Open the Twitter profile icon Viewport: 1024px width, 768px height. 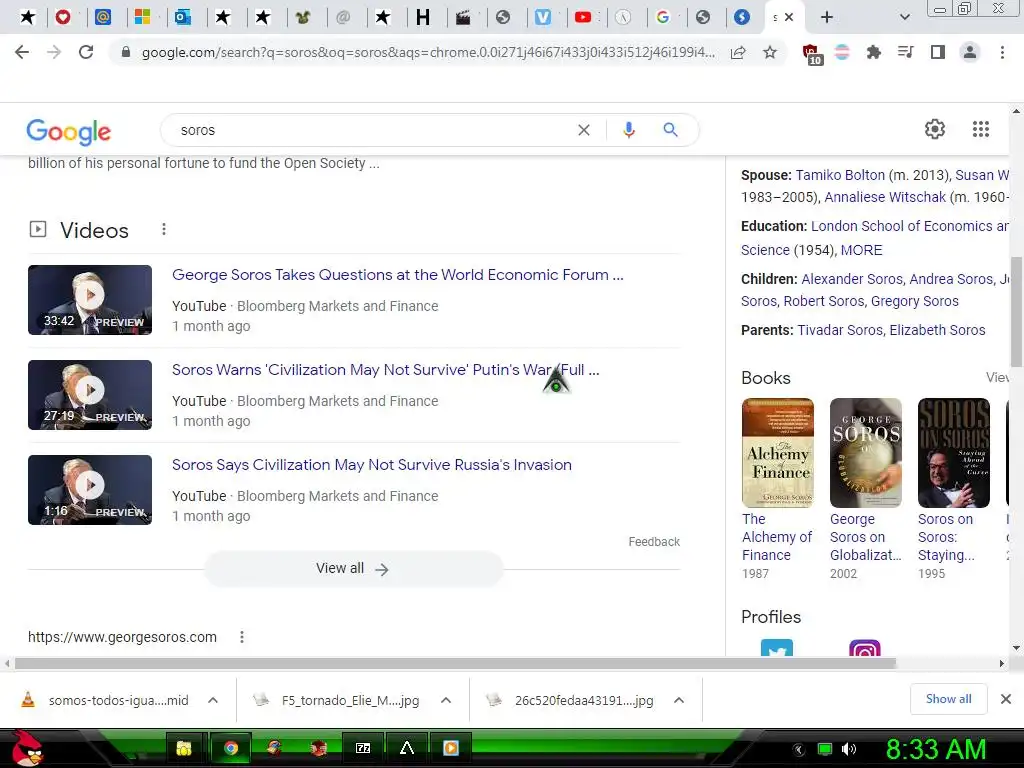(776, 648)
